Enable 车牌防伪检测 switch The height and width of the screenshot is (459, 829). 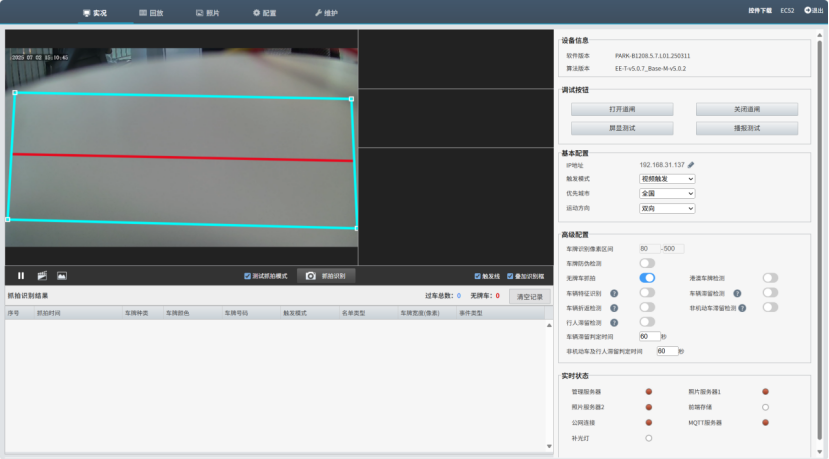click(x=647, y=263)
